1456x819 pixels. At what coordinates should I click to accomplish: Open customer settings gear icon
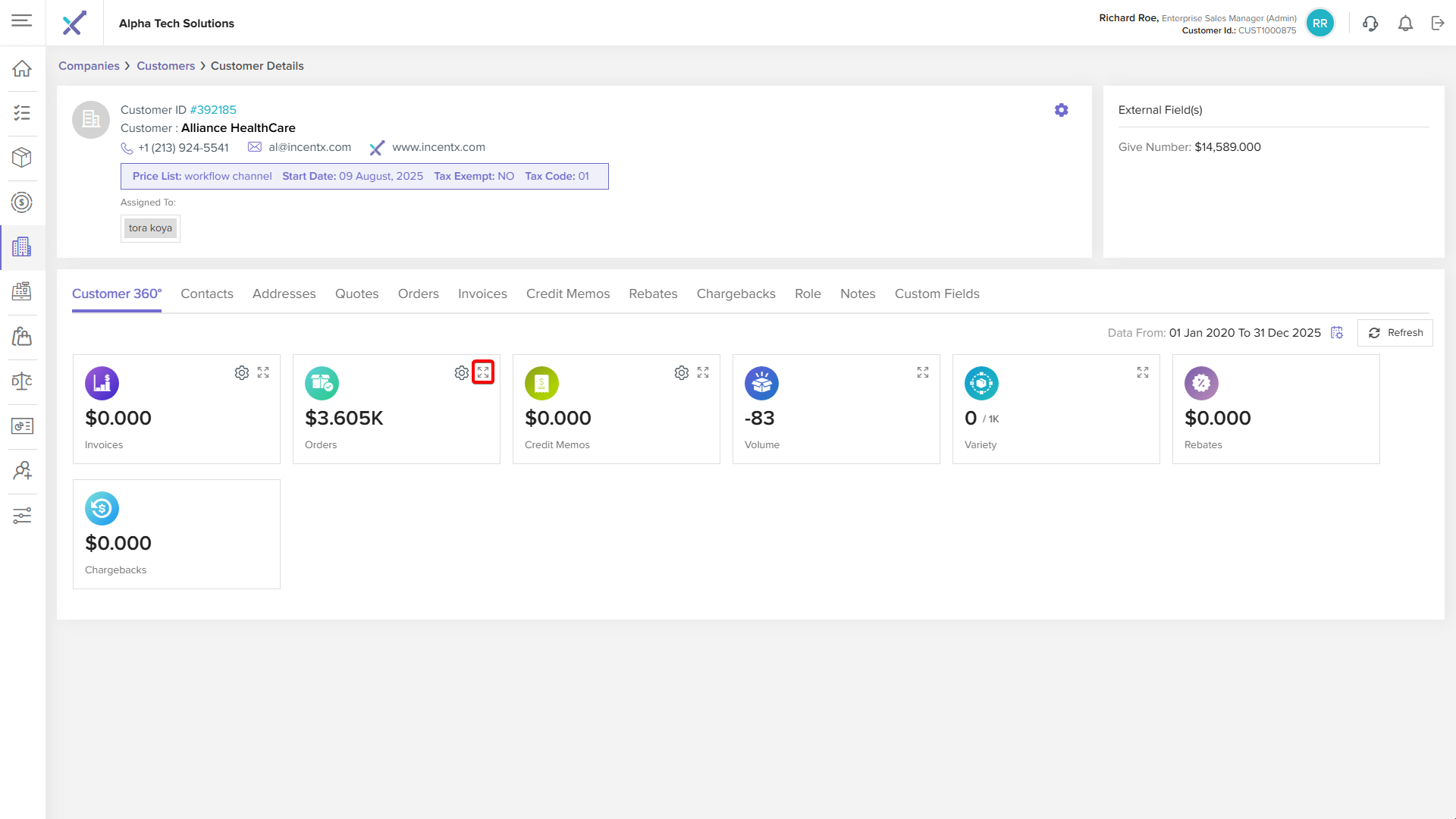coord(1061,110)
